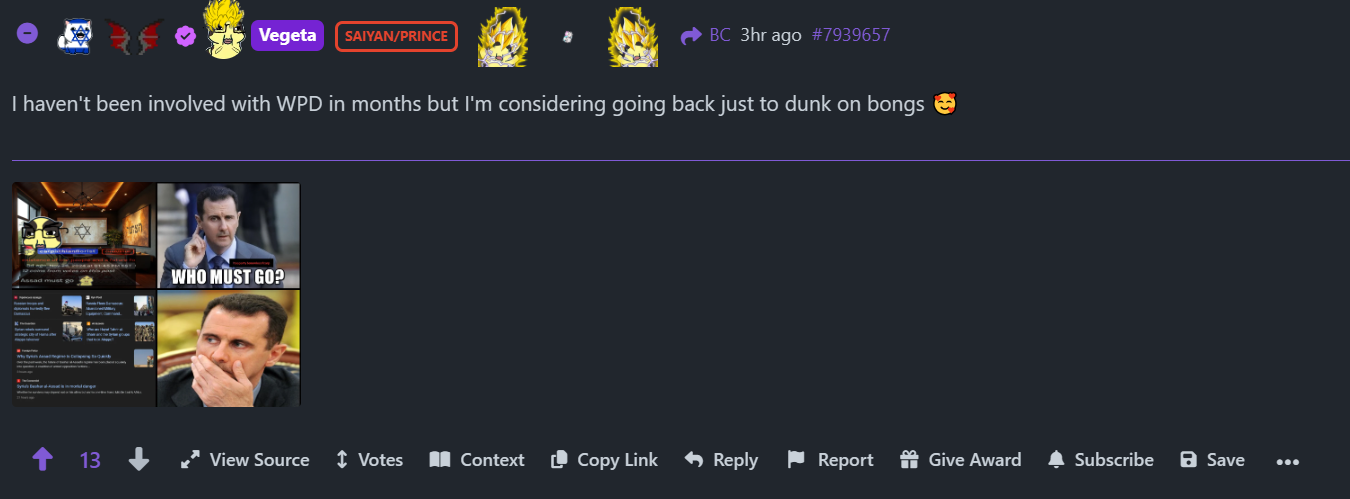This screenshot has width=1350, height=499.
Task: Click the red bat wings badge icon
Action: point(134,36)
